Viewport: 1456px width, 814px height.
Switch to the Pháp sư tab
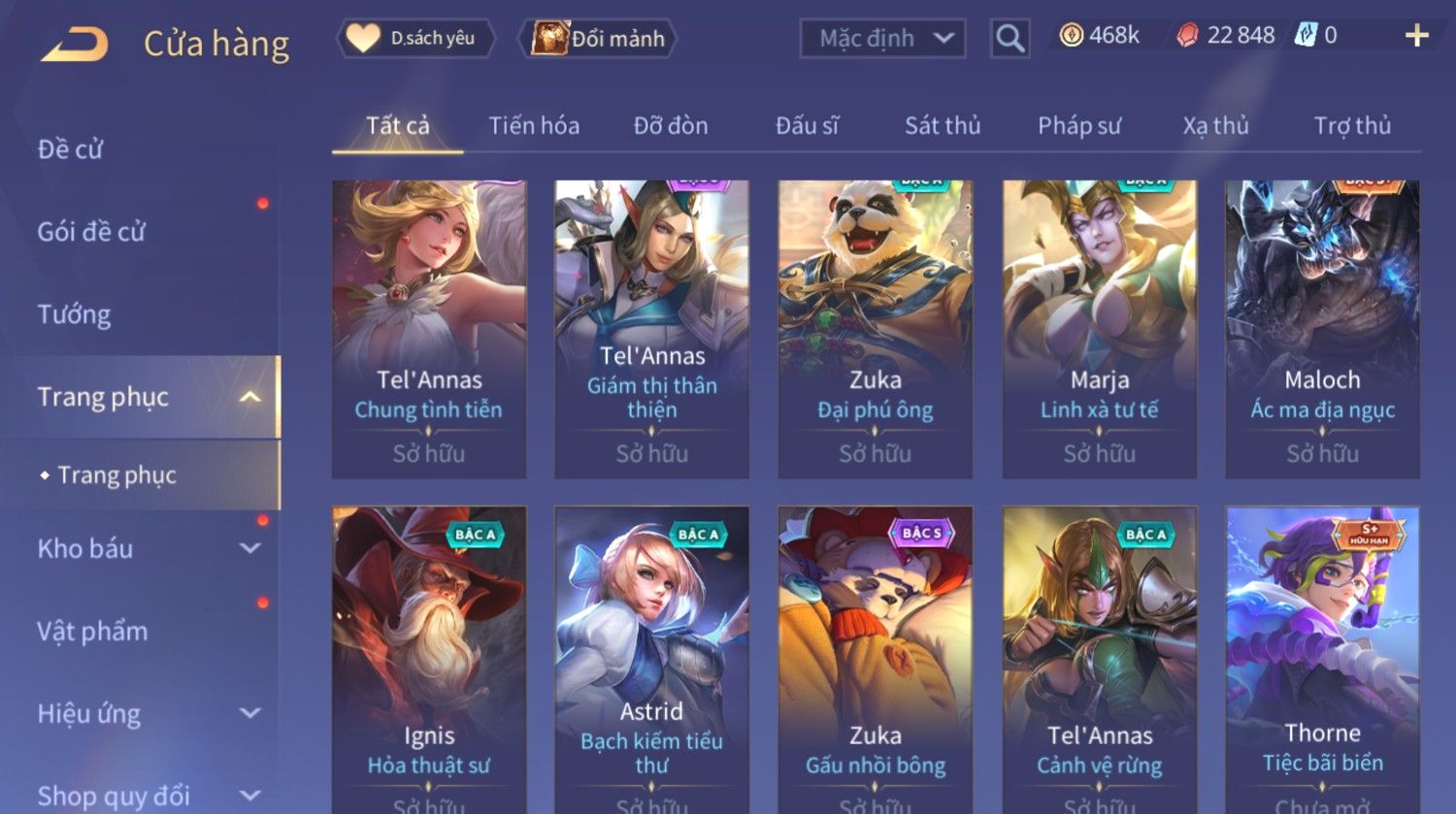tap(1078, 125)
